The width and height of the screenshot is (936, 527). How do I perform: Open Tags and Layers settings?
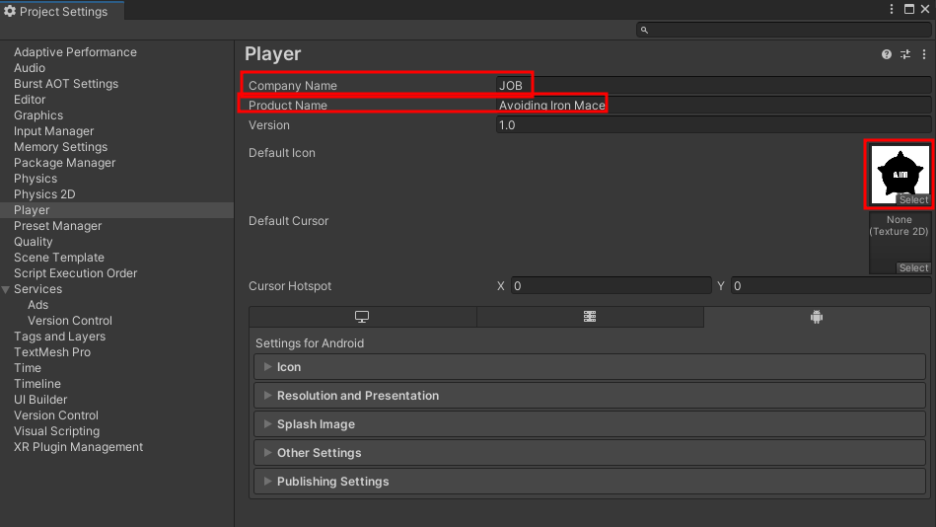(59, 337)
